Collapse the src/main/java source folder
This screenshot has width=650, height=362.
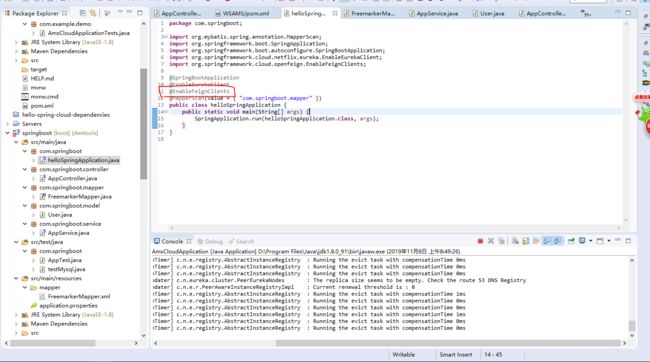point(16,142)
